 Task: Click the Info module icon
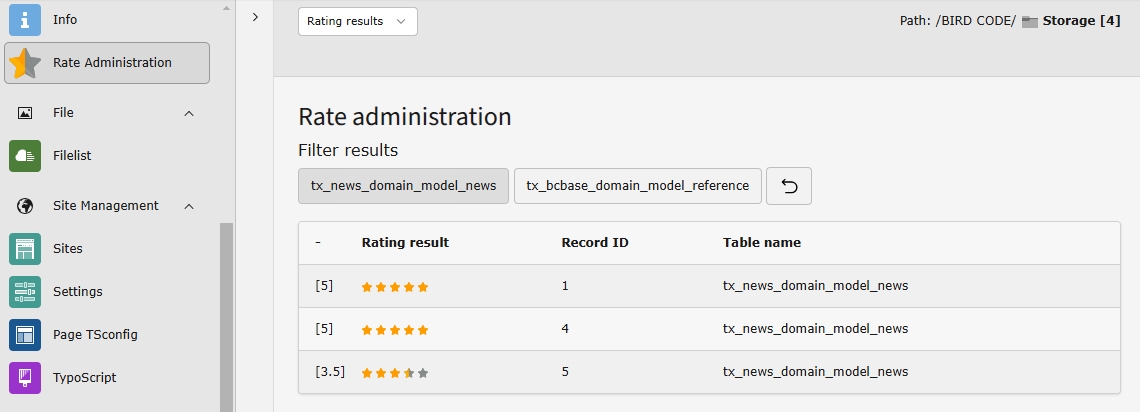(x=25, y=19)
